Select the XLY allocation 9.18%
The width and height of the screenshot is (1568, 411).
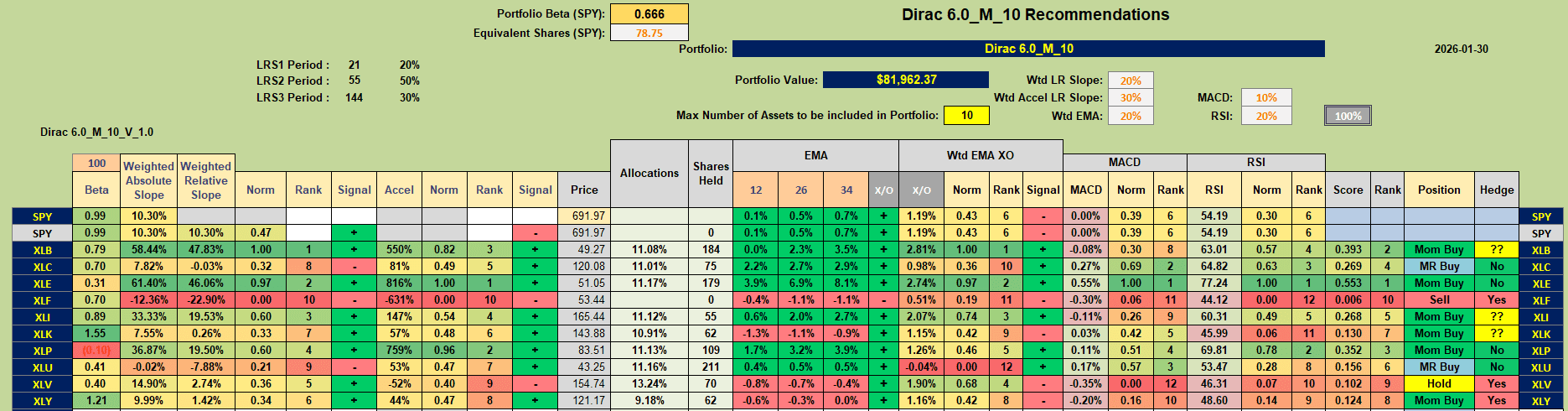coord(649,400)
